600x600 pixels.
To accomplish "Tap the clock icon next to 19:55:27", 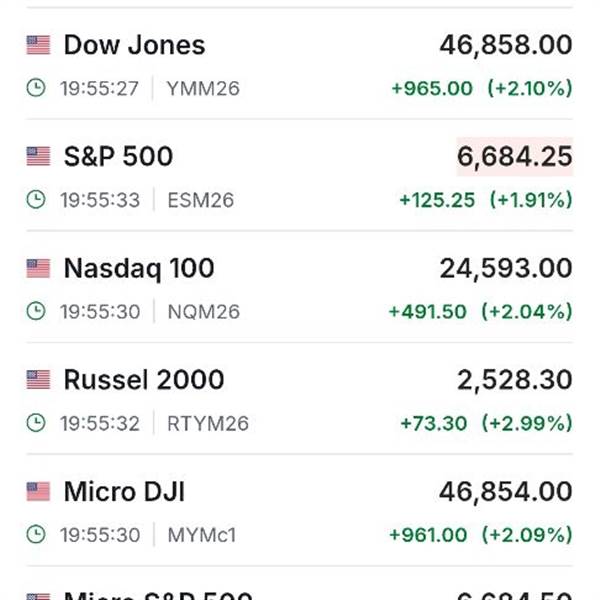I will click(36, 88).
